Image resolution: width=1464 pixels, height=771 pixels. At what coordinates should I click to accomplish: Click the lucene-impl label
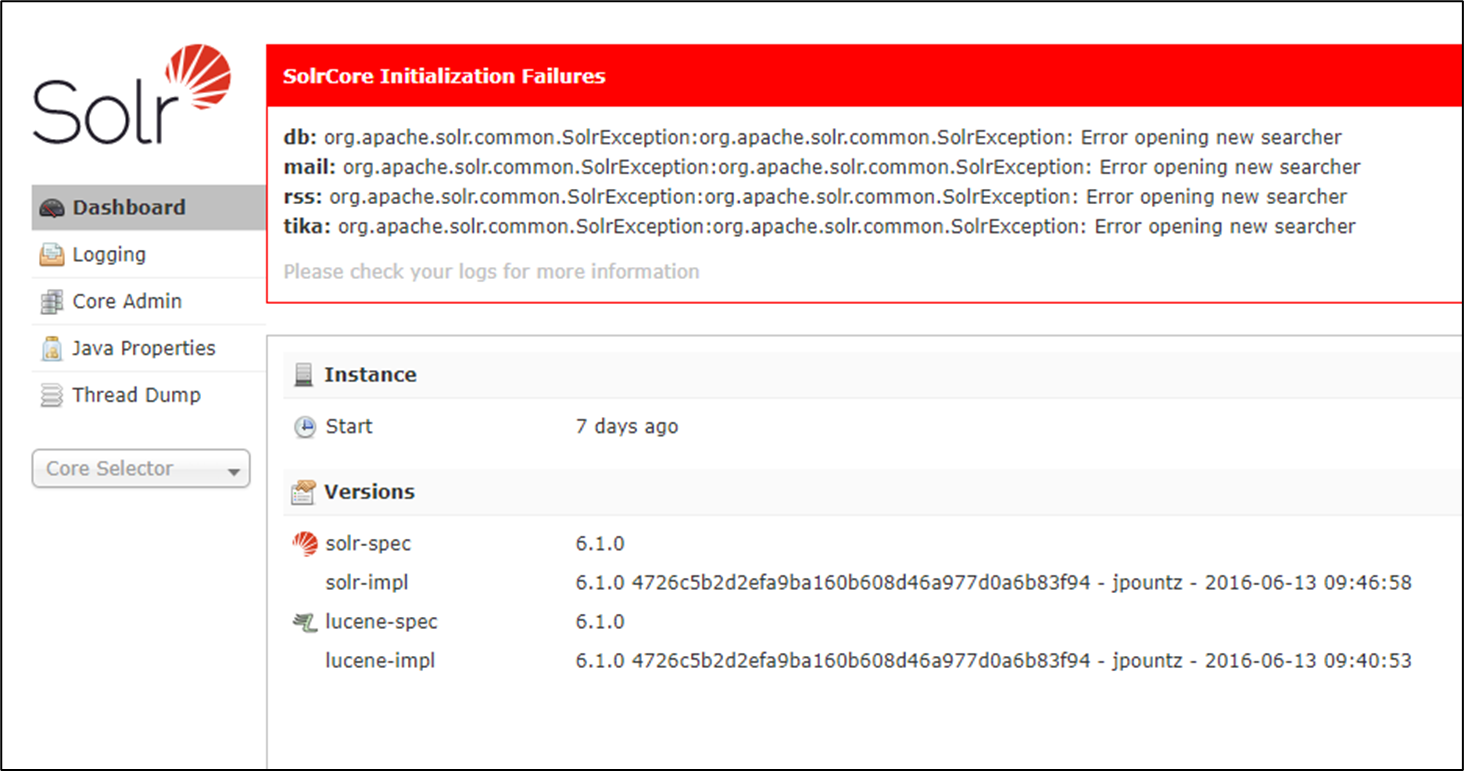[380, 661]
